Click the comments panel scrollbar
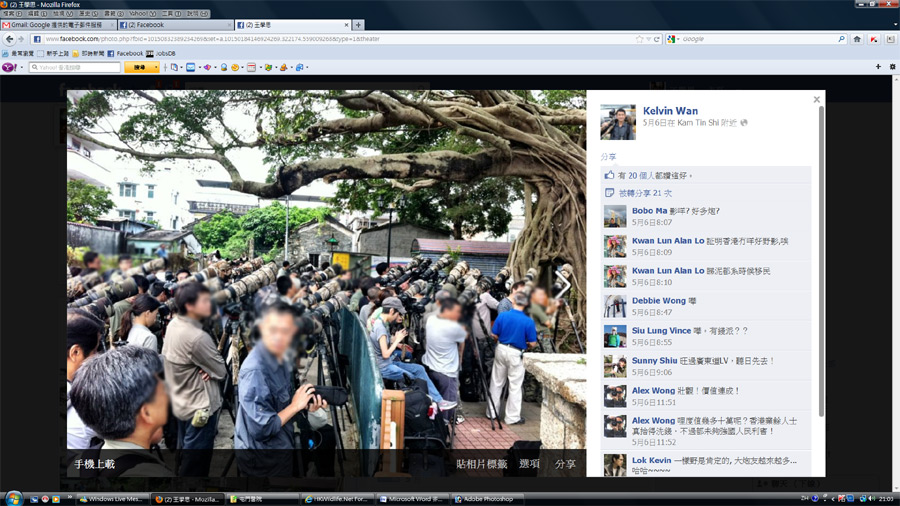900x506 pixels. coord(821,260)
